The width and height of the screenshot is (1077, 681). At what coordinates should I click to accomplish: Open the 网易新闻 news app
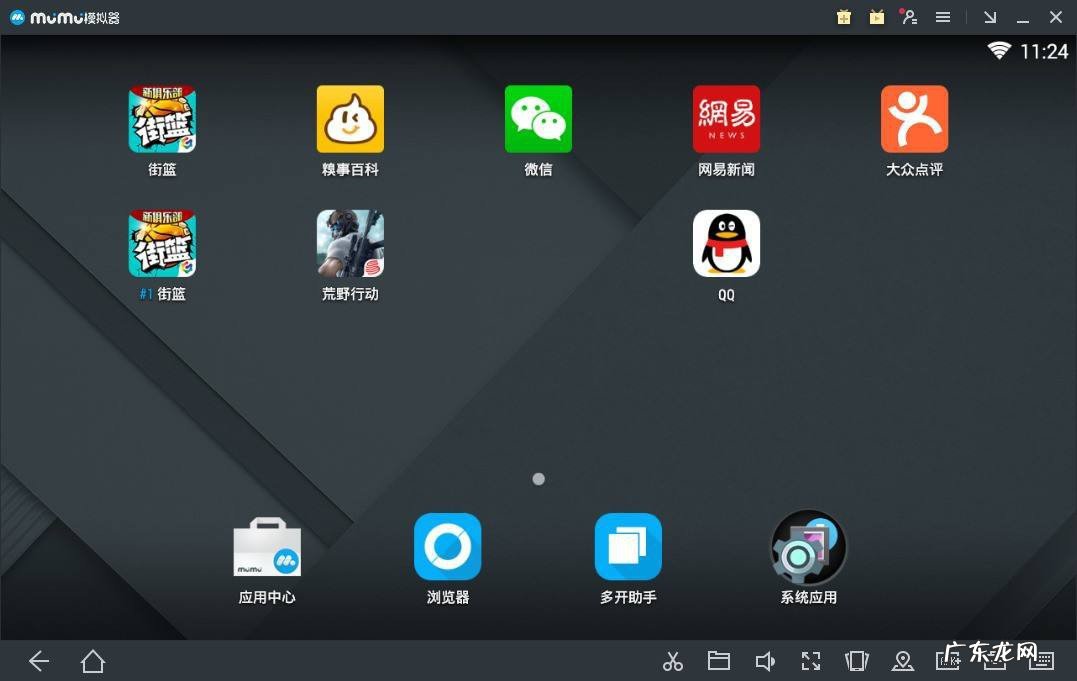(x=726, y=119)
